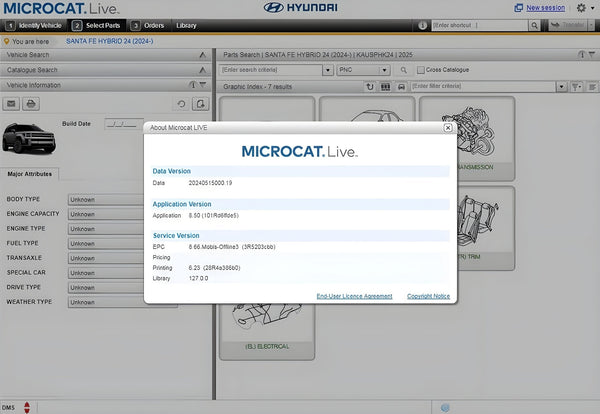Screen dimensions: 600x414
Task: Open the Transfer dropdown arrow
Action: (x=592, y=25)
